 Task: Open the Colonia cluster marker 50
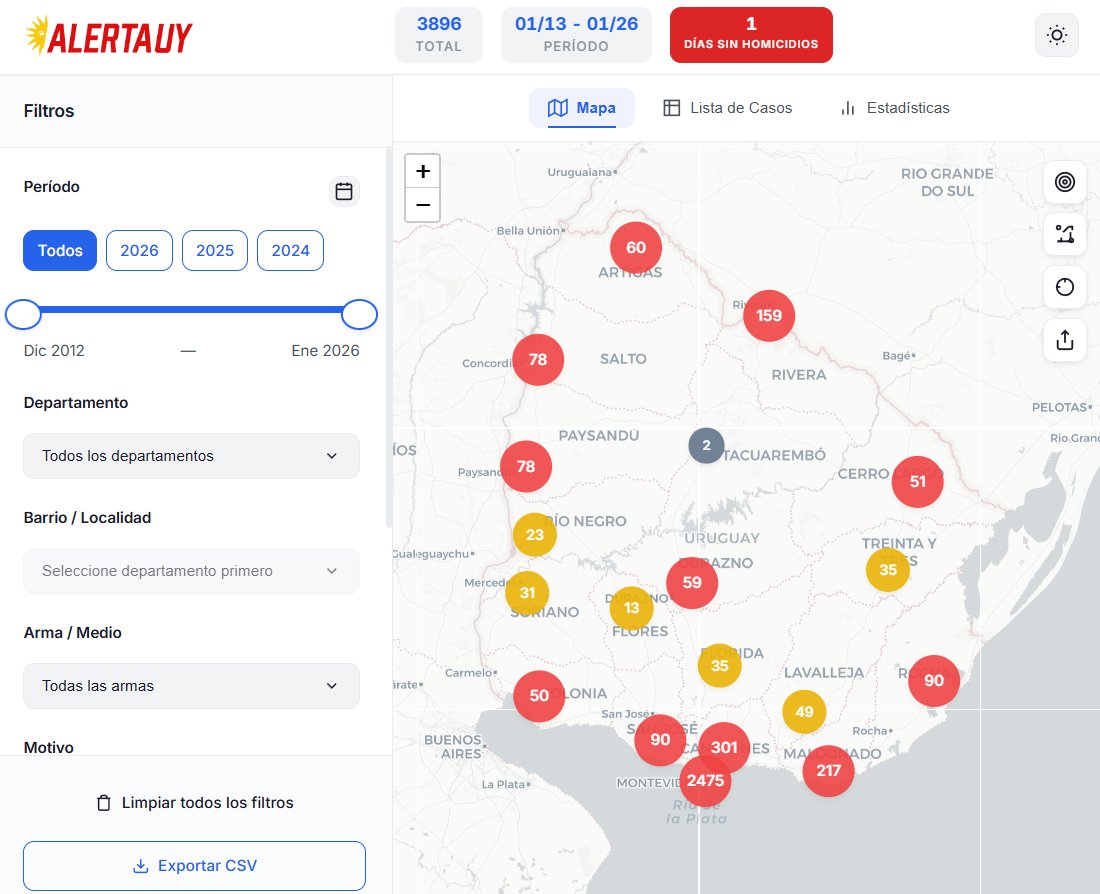coord(539,696)
